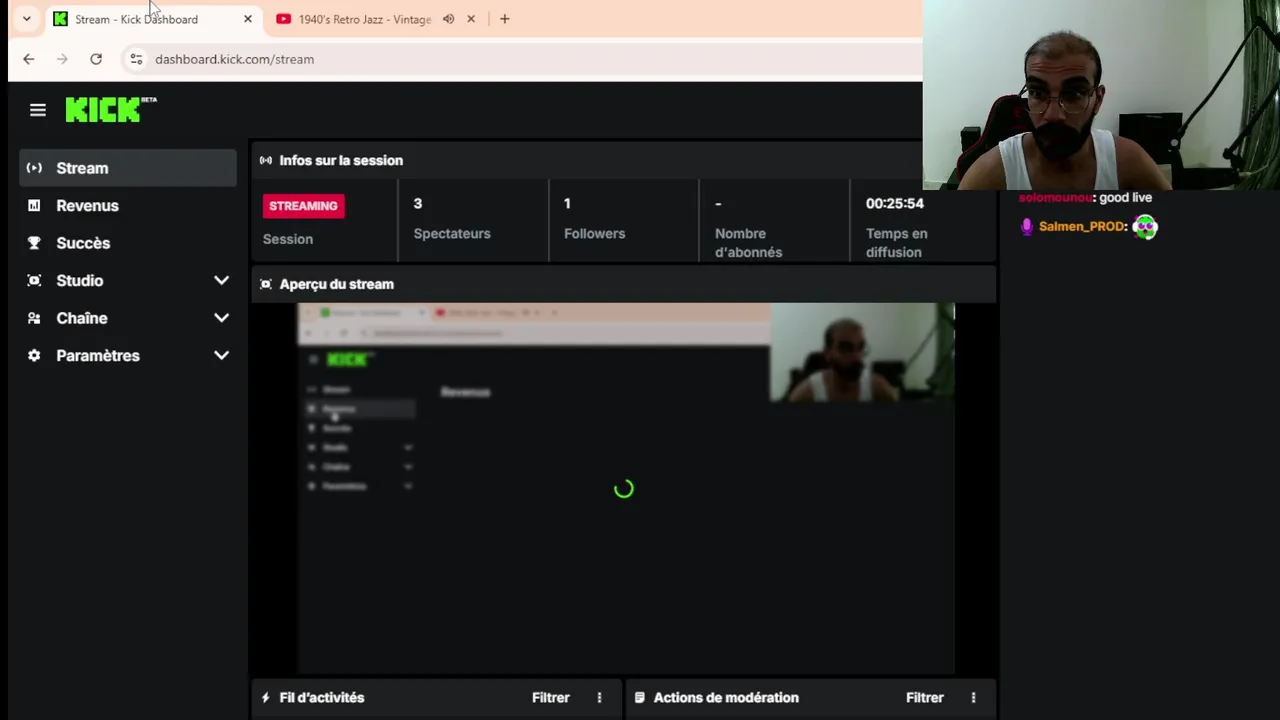Image resolution: width=1280 pixels, height=720 pixels.
Task: Close the 1940's Retro Jazz tab
Action: (x=471, y=19)
